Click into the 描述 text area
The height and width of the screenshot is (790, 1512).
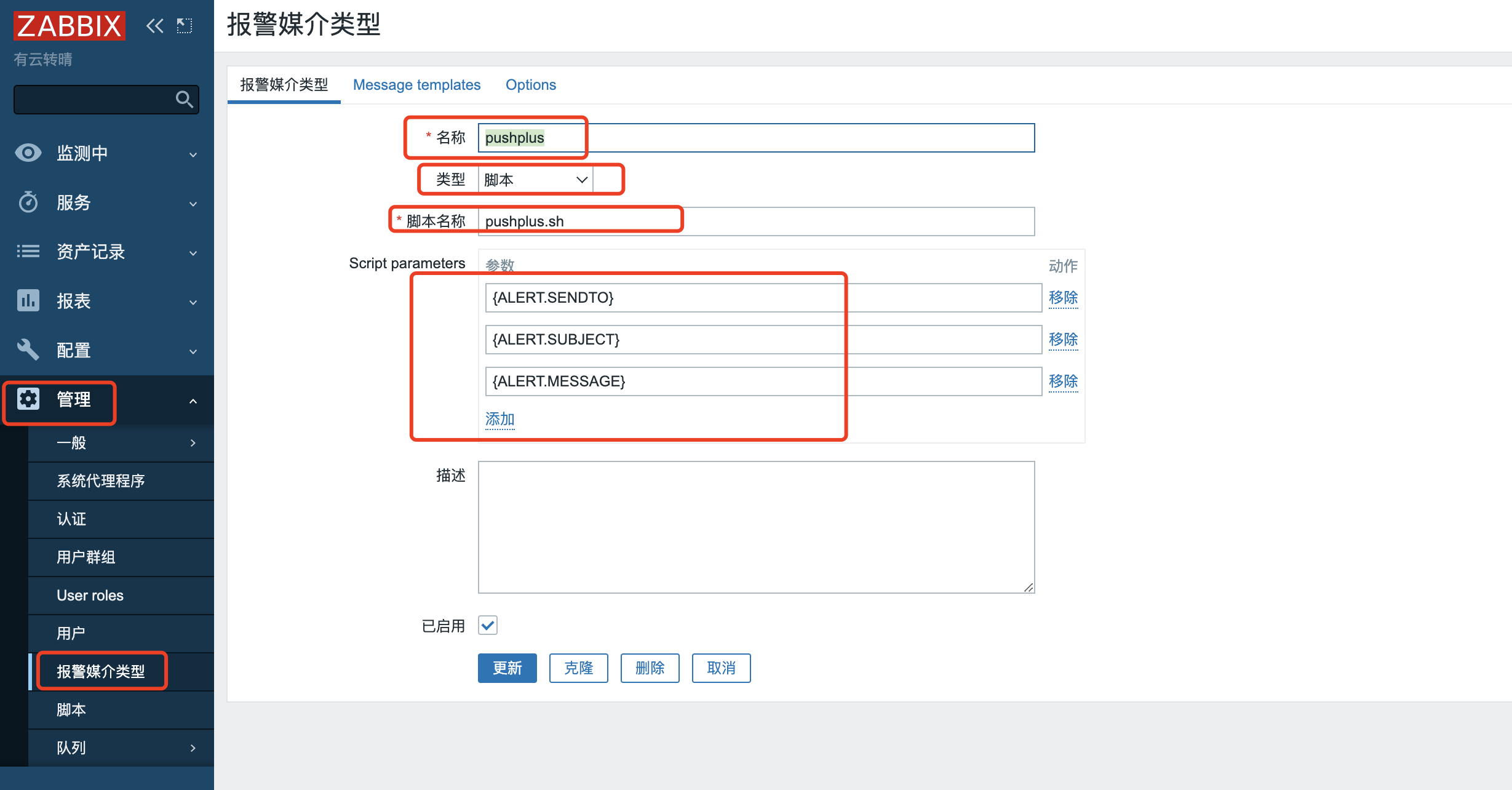(x=756, y=527)
